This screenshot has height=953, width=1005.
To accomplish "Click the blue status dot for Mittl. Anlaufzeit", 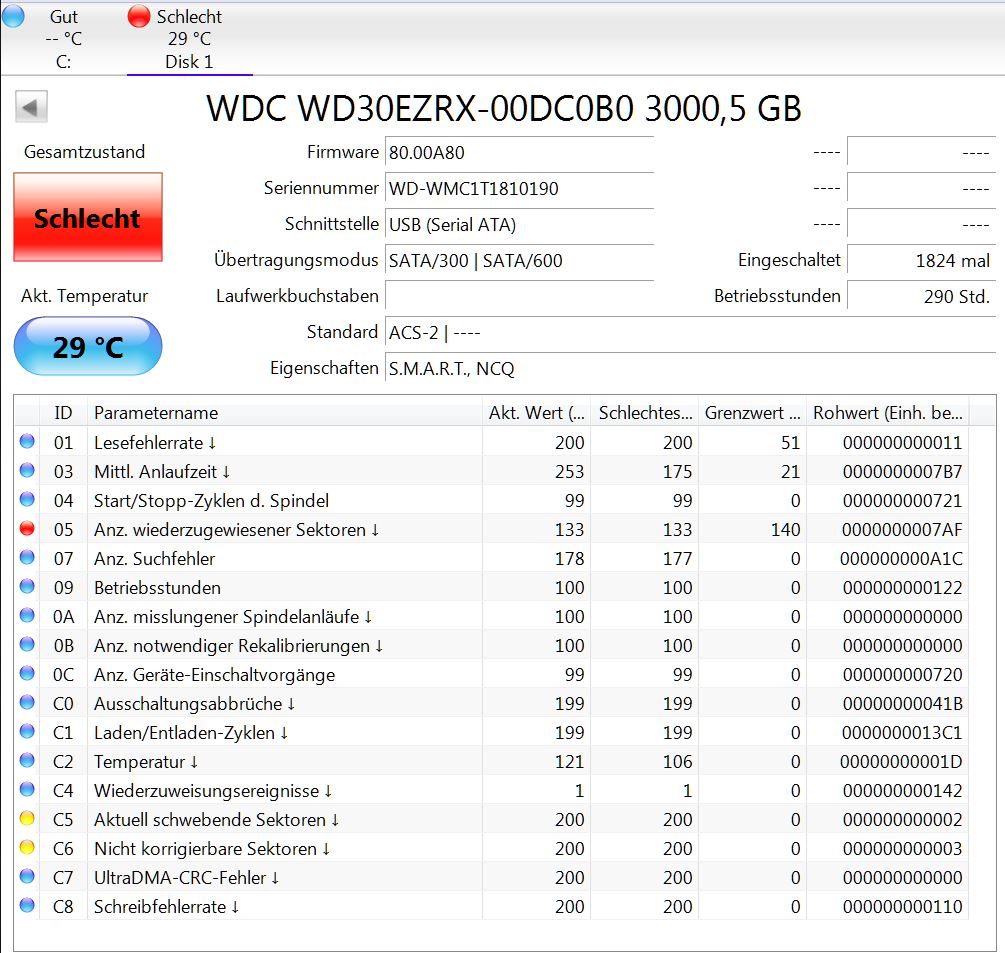I will pos(27,470).
